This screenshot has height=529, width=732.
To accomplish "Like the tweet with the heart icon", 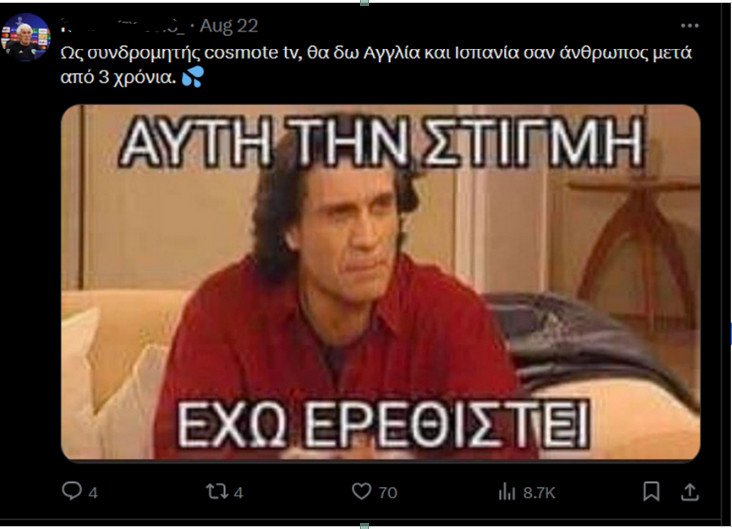I will point(361,491).
